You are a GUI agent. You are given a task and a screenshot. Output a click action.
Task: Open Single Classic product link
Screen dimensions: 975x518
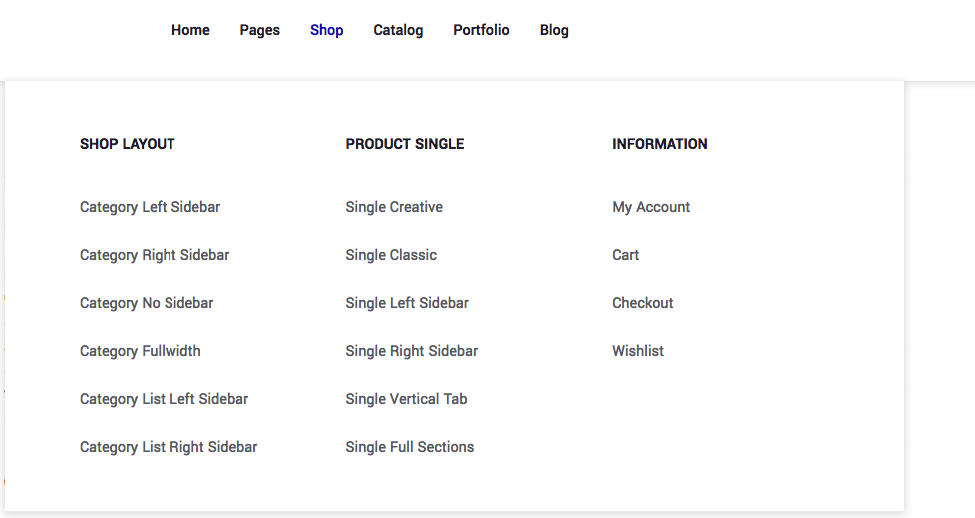point(391,255)
